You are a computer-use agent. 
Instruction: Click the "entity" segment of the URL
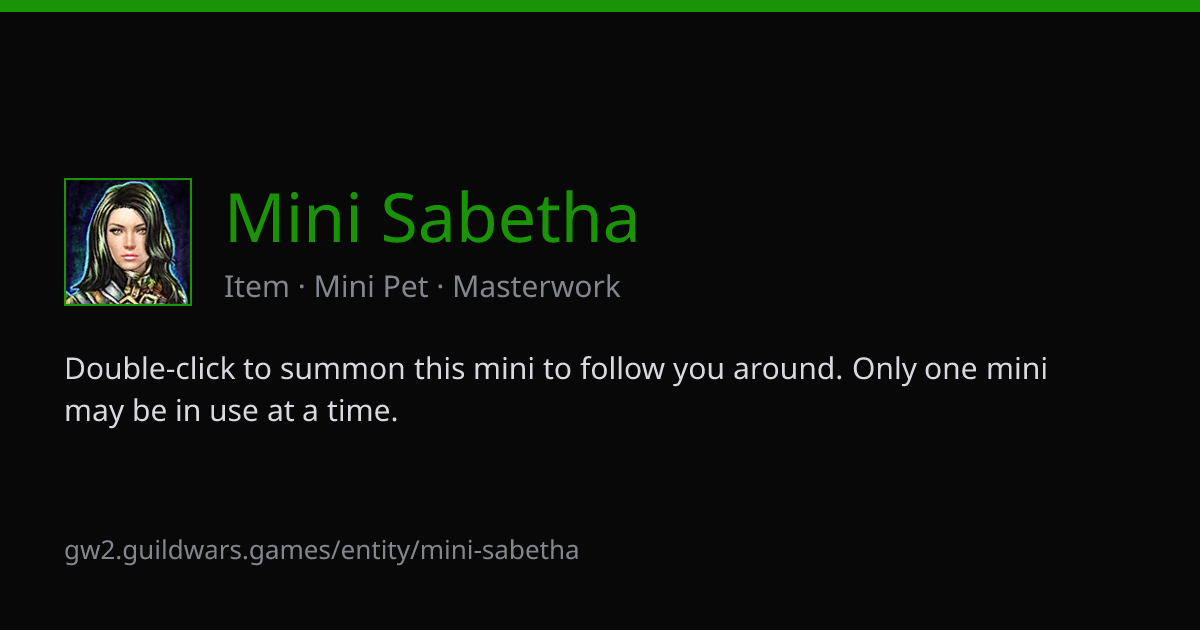click(x=375, y=550)
